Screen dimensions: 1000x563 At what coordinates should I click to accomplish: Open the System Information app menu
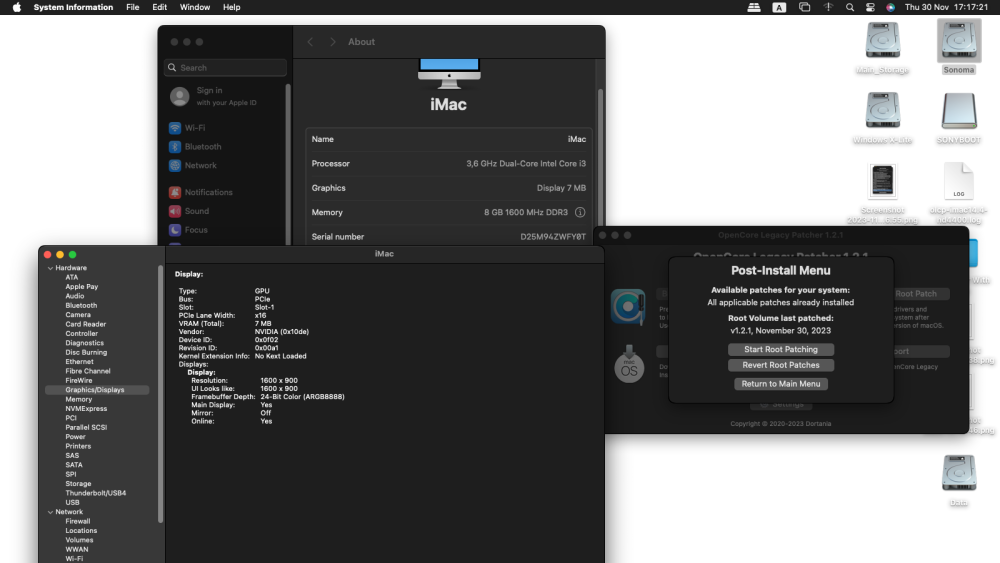pos(73,7)
